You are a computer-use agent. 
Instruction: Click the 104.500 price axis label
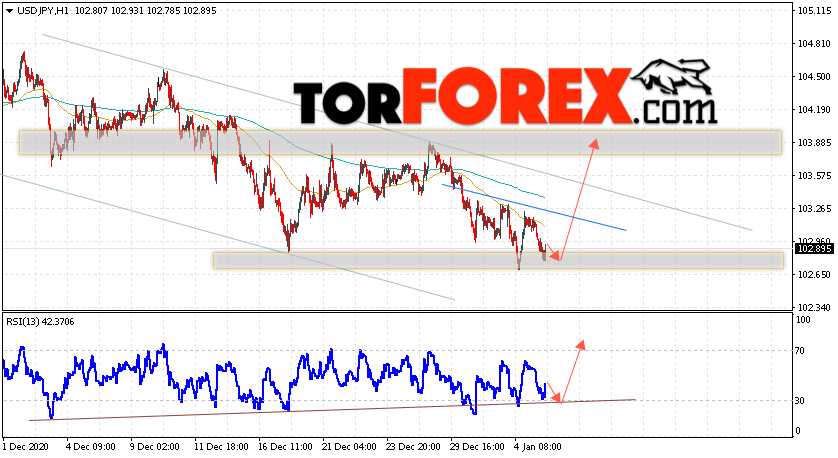[x=814, y=77]
